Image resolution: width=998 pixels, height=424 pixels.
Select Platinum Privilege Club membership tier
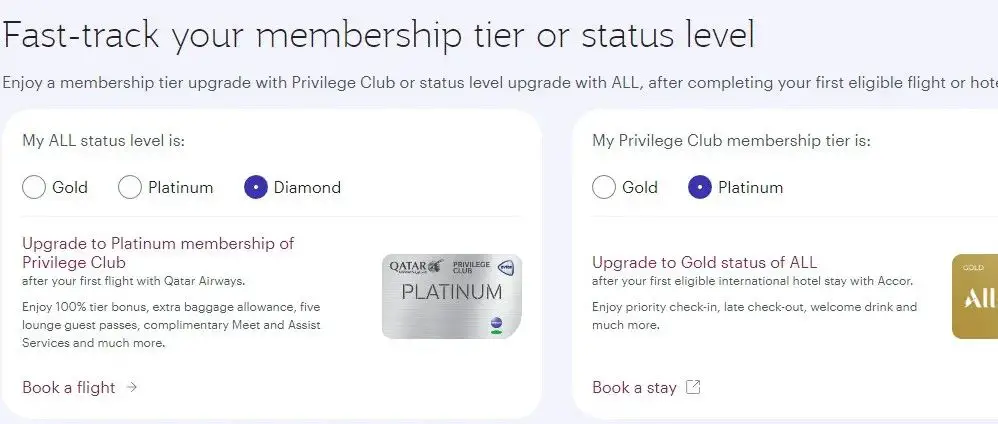coord(700,187)
